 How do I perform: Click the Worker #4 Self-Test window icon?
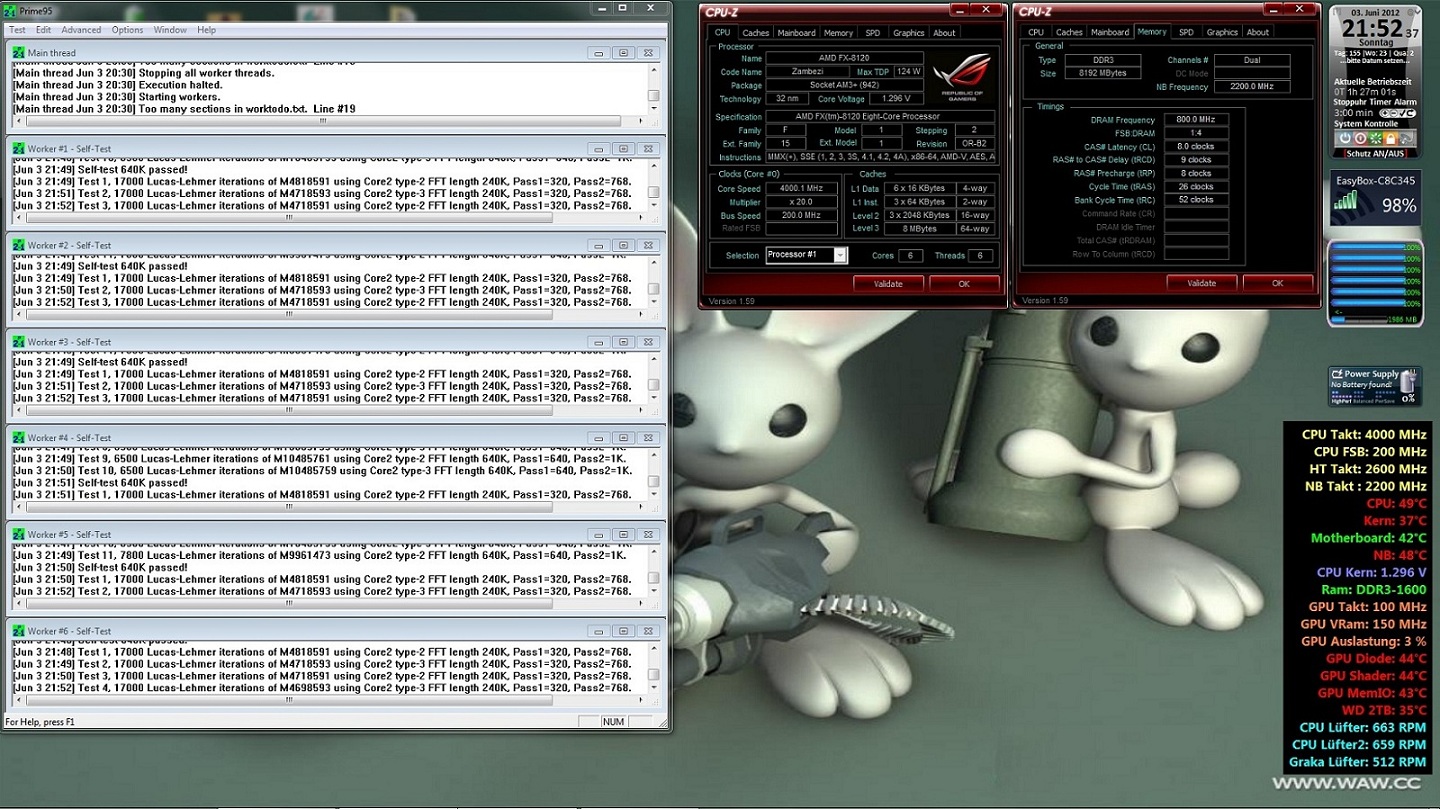click(19, 438)
